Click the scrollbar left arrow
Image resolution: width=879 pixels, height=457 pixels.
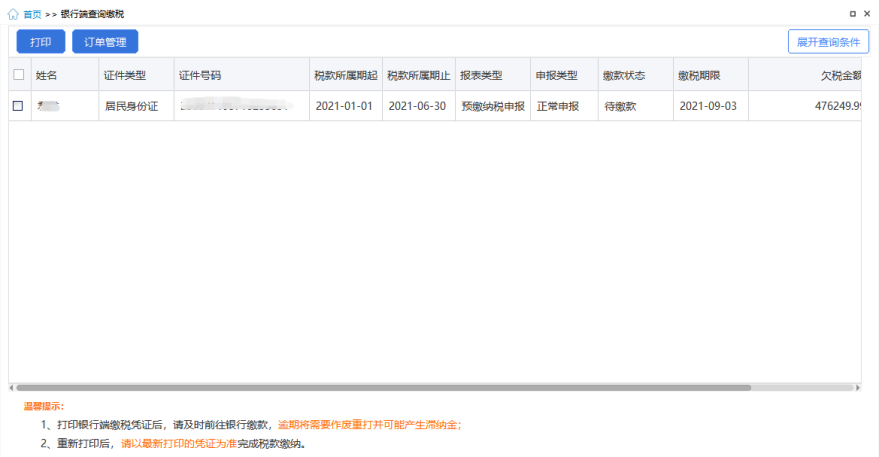point(11,387)
